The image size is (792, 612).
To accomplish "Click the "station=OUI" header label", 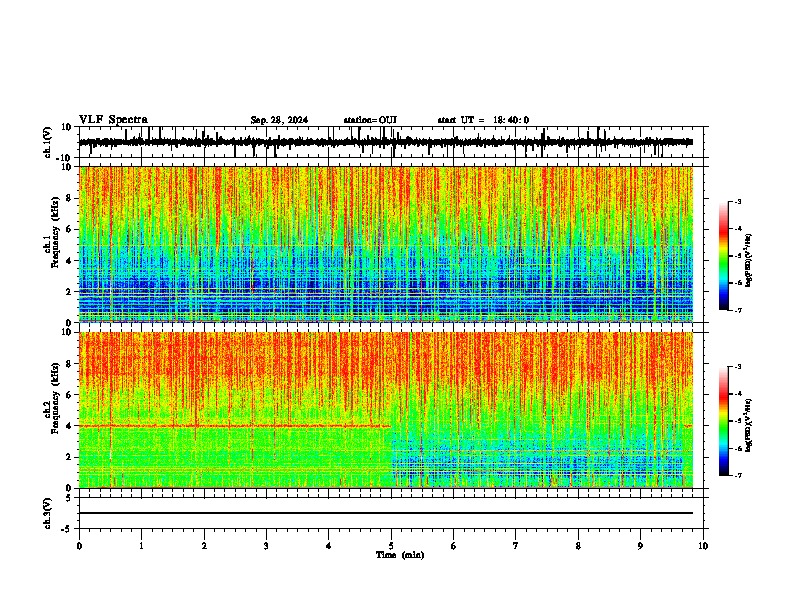I will [370, 120].
